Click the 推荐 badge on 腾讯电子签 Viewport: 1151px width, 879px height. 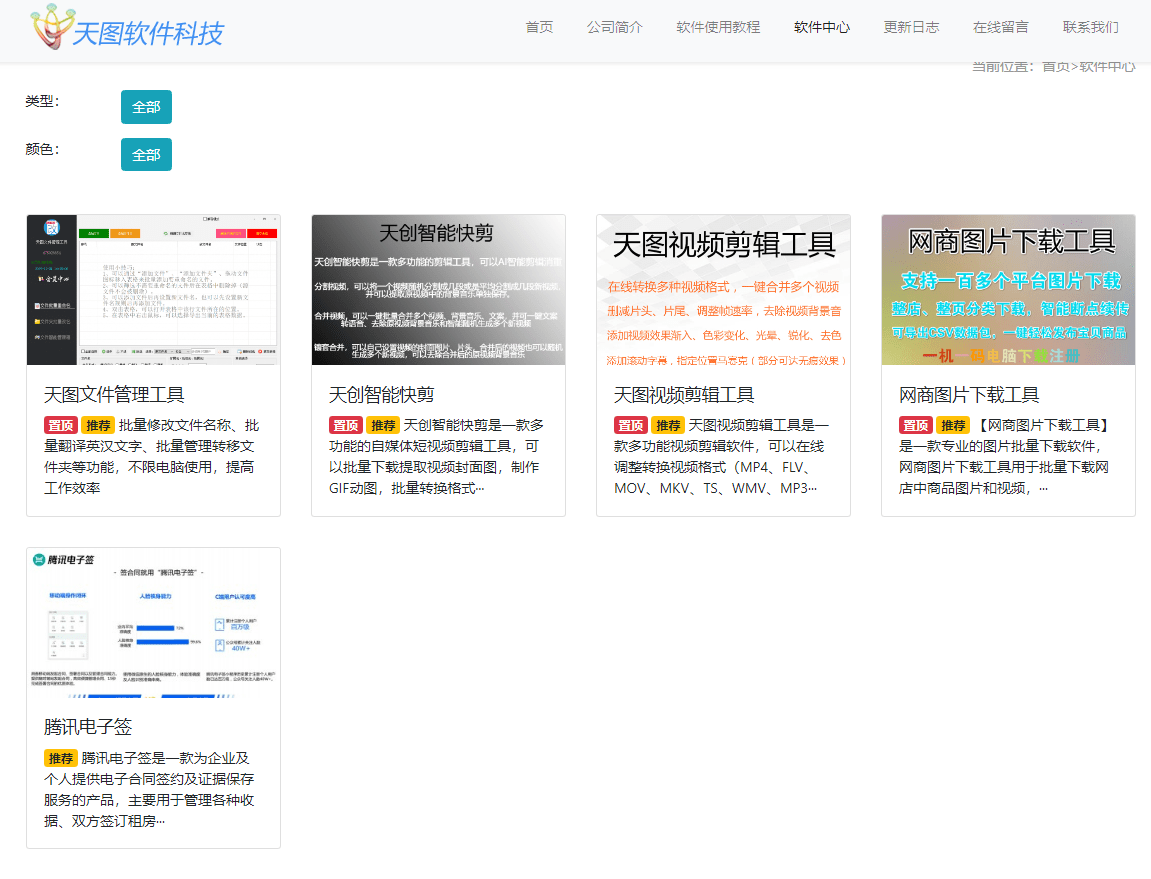(x=62, y=758)
